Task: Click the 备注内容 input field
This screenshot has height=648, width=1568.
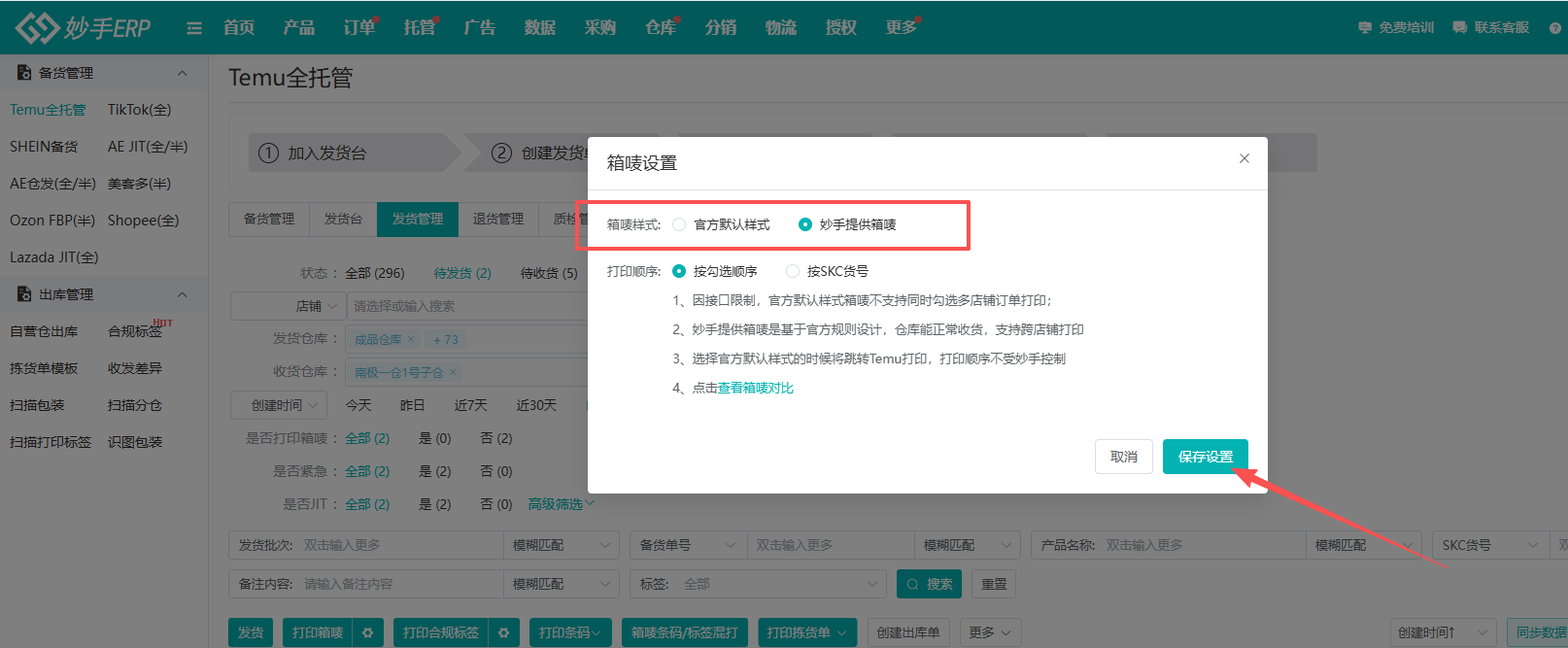Action: coord(400,584)
